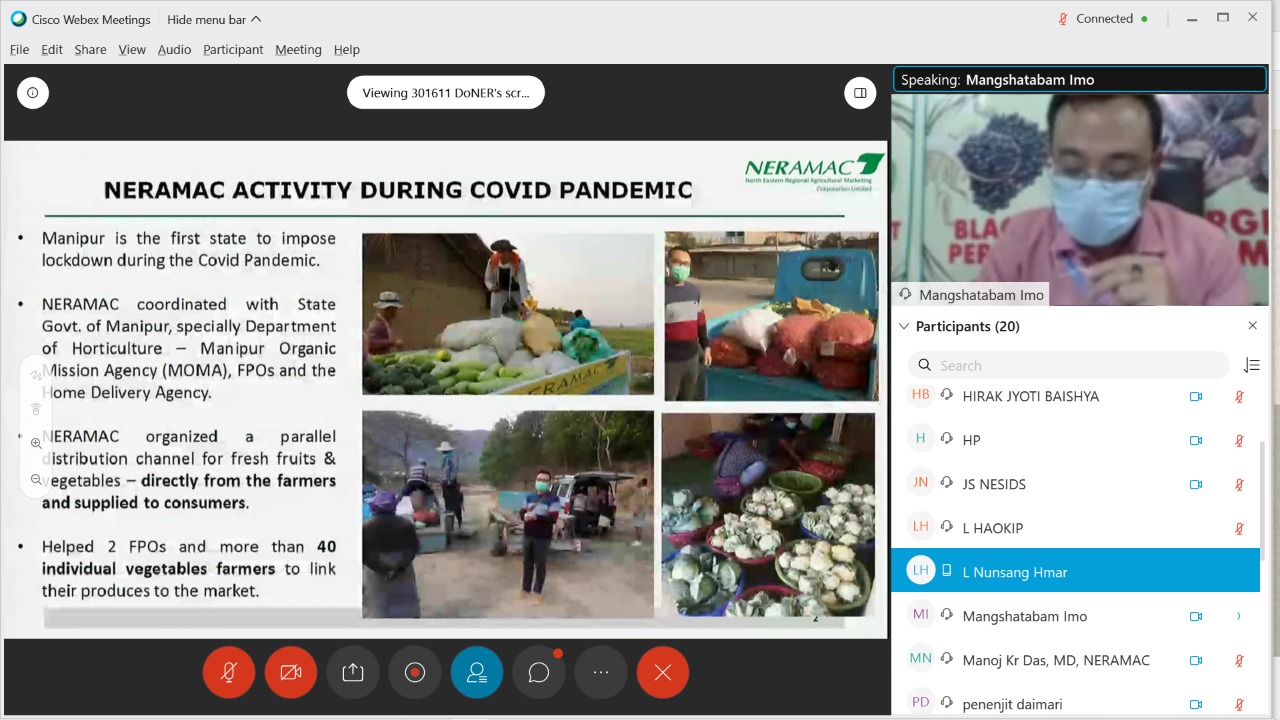Select participant Manoj Kr Das, MD, NERAMAC
1280x720 pixels.
coord(1075,660)
